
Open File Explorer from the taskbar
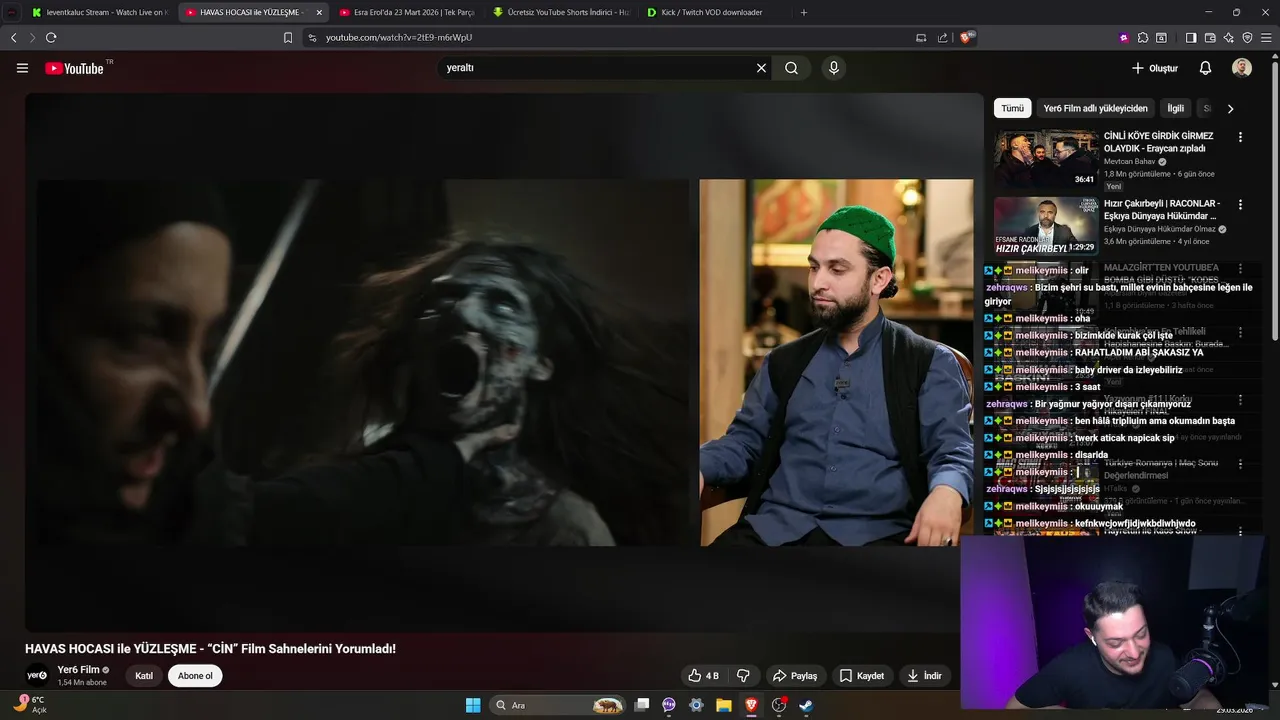pyautogui.click(x=723, y=705)
